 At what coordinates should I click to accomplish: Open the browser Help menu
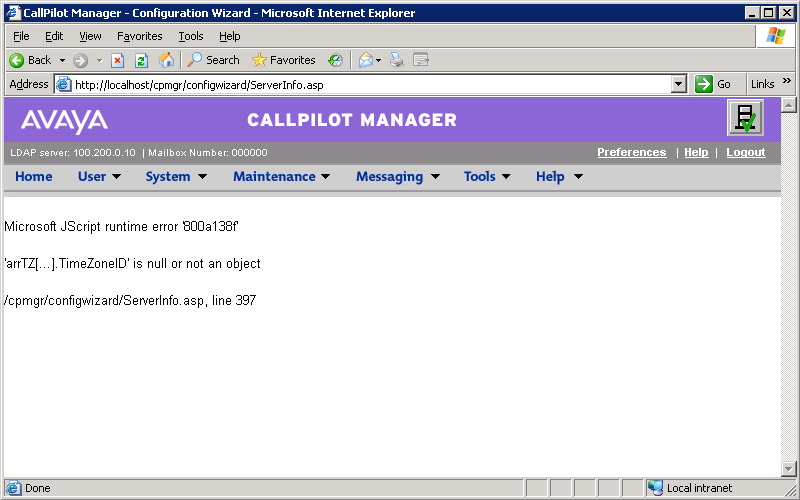pos(230,36)
